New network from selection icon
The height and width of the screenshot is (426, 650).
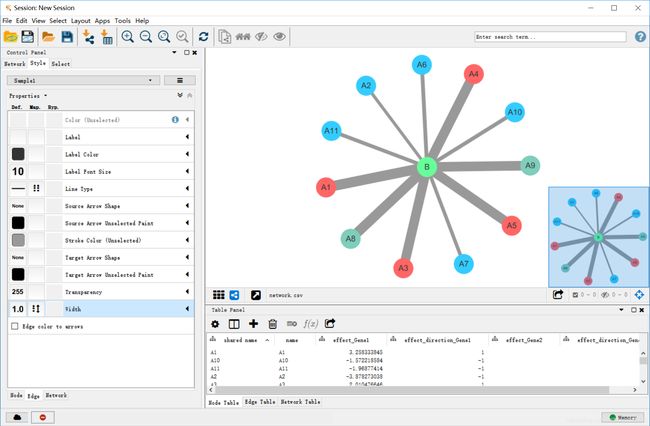pyautogui.click(x=225, y=36)
